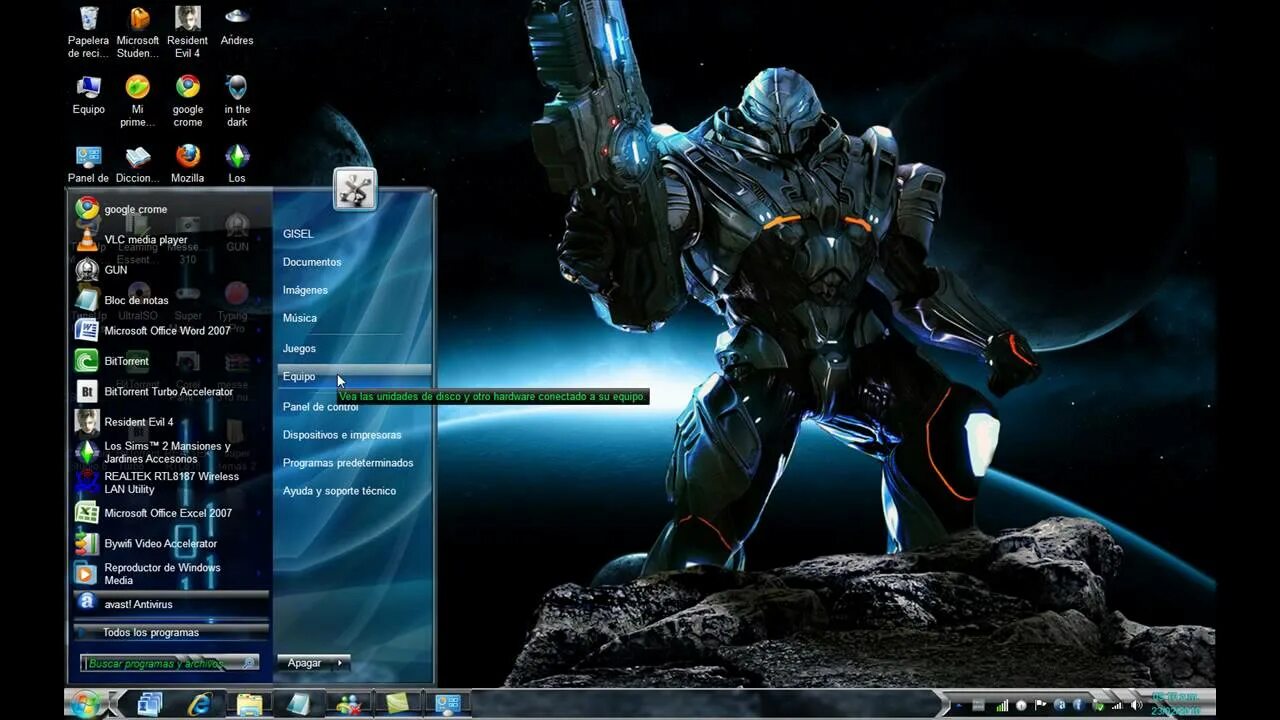Launch VLC media player from Start menu
This screenshot has width=1280, height=720.
click(171, 239)
